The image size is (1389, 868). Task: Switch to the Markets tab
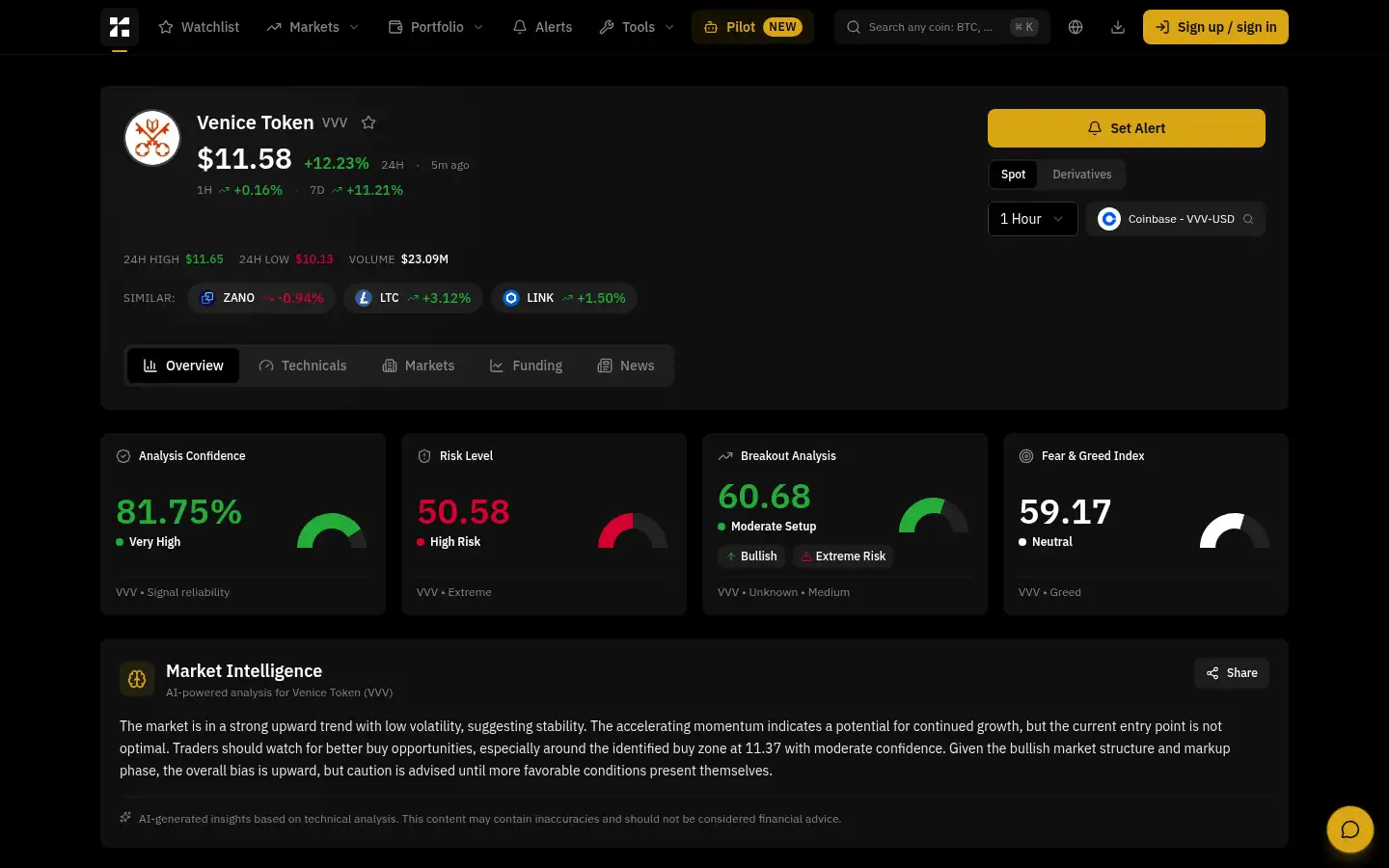click(419, 366)
